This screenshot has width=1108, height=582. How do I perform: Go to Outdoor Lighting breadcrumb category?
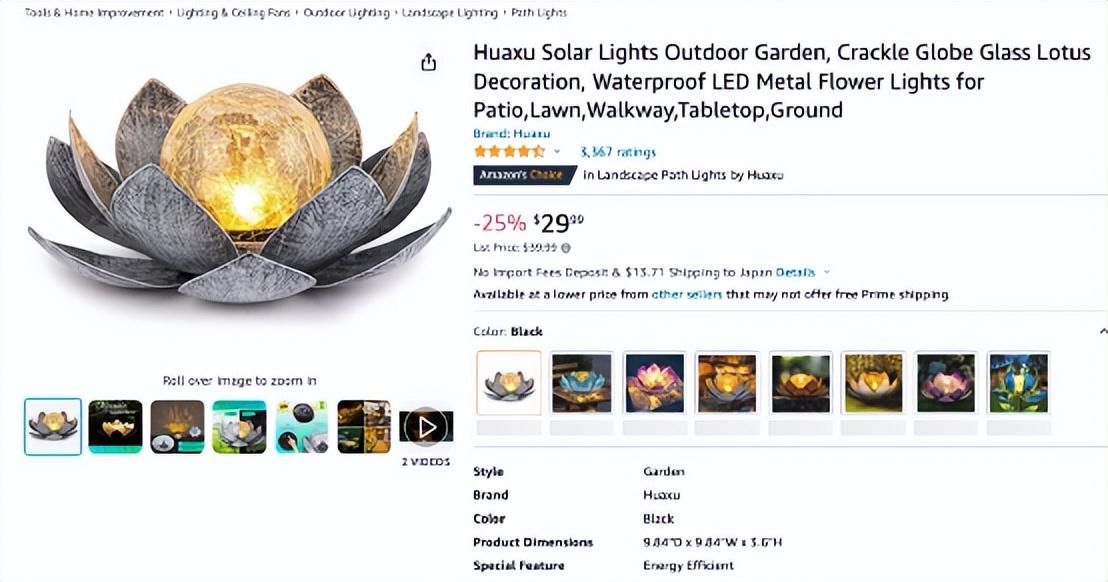(x=346, y=13)
